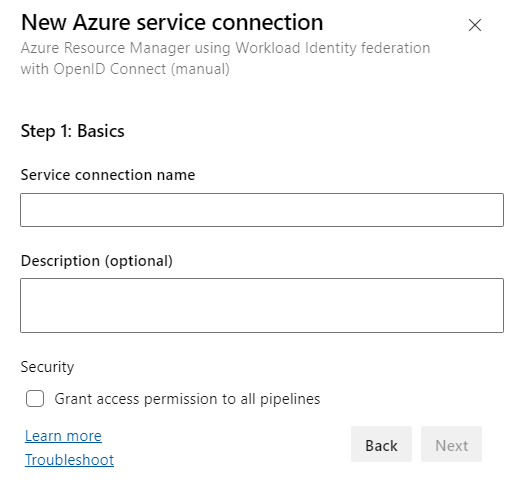Viewport: 514px width, 504px height.
Task: Click the "Step 1: Basics" heading
Action: pos(72,131)
